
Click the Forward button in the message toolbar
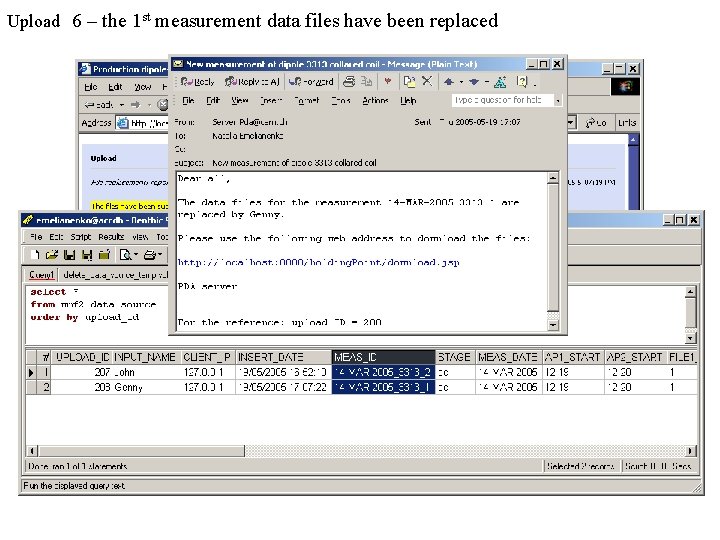click(x=311, y=82)
